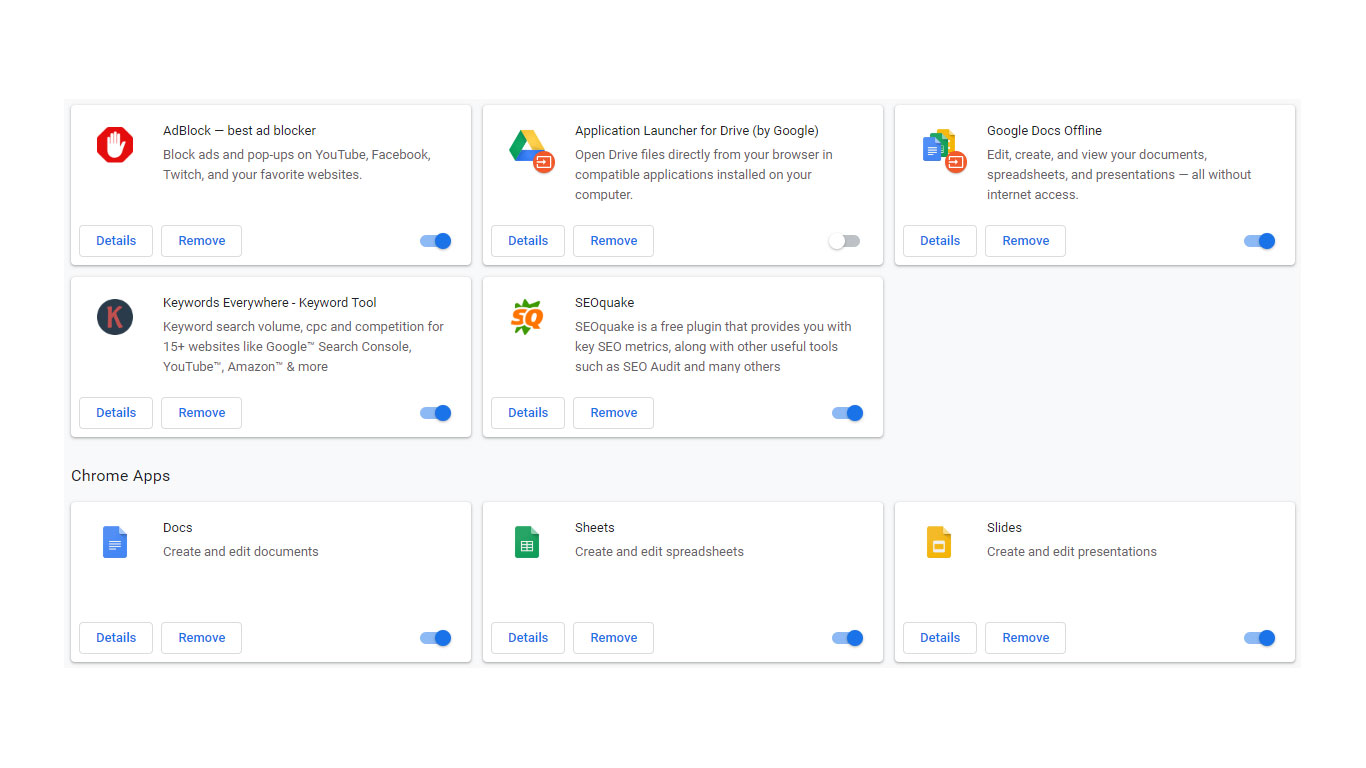Click 'Keywords Everywhere - Keyword Tool' title
The height and width of the screenshot is (768, 1366).
tap(270, 303)
